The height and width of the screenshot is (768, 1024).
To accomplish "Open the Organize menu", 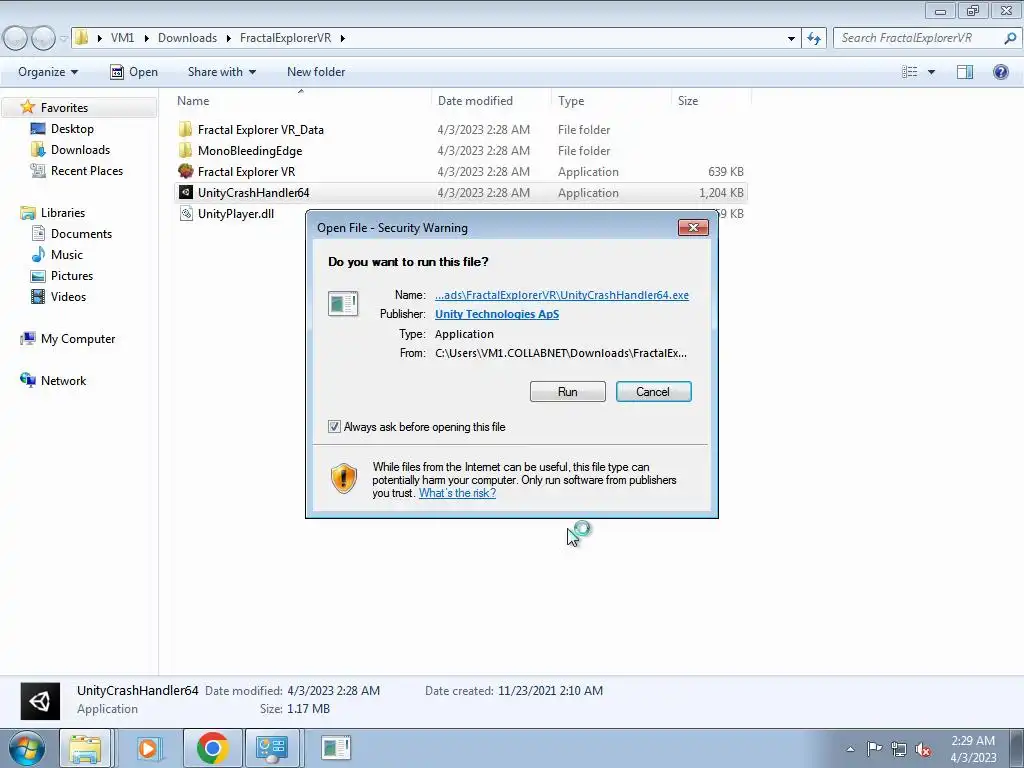I will tap(48, 72).
